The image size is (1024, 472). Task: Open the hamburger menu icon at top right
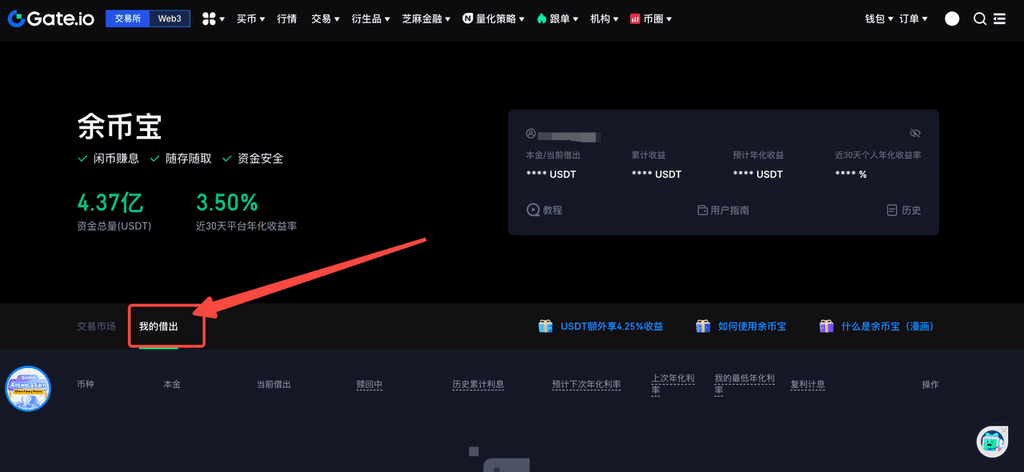[x=999, y=19]
